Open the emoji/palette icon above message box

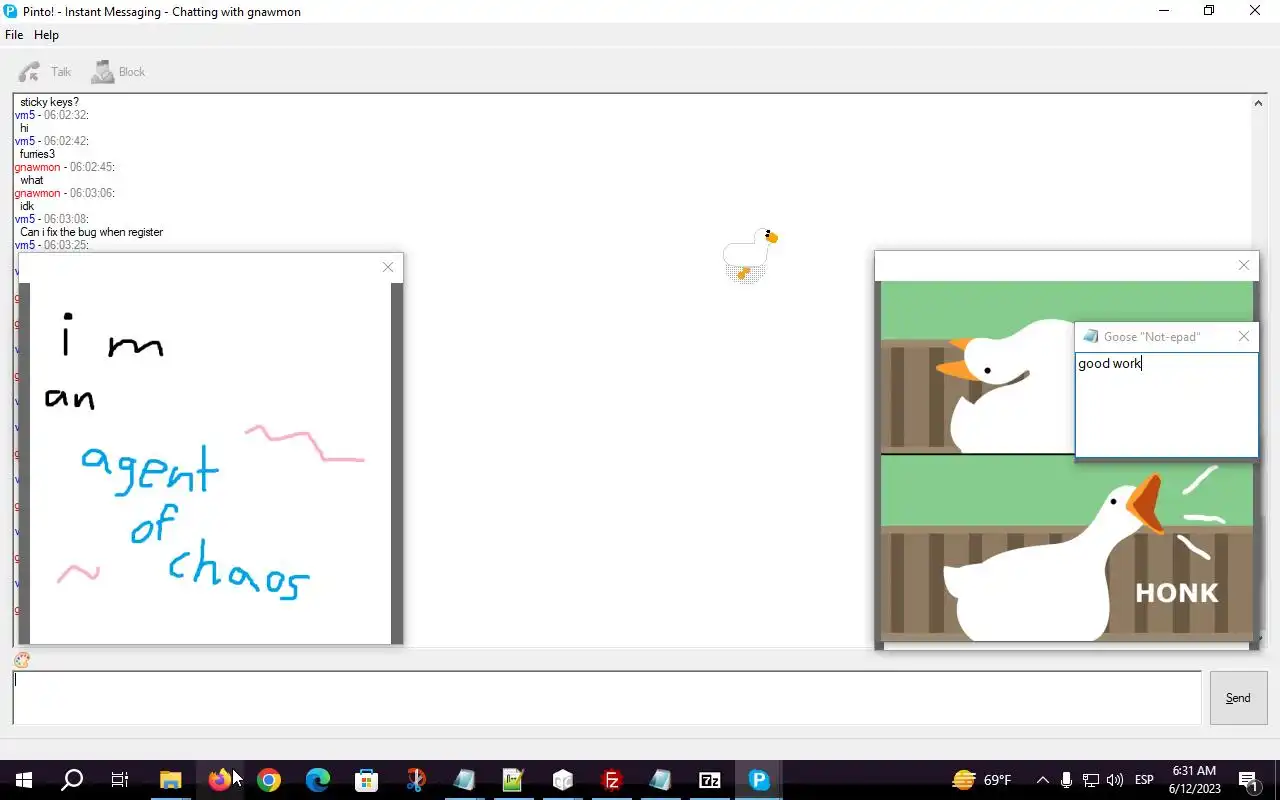pyautogui.click(x=22, y=660)
